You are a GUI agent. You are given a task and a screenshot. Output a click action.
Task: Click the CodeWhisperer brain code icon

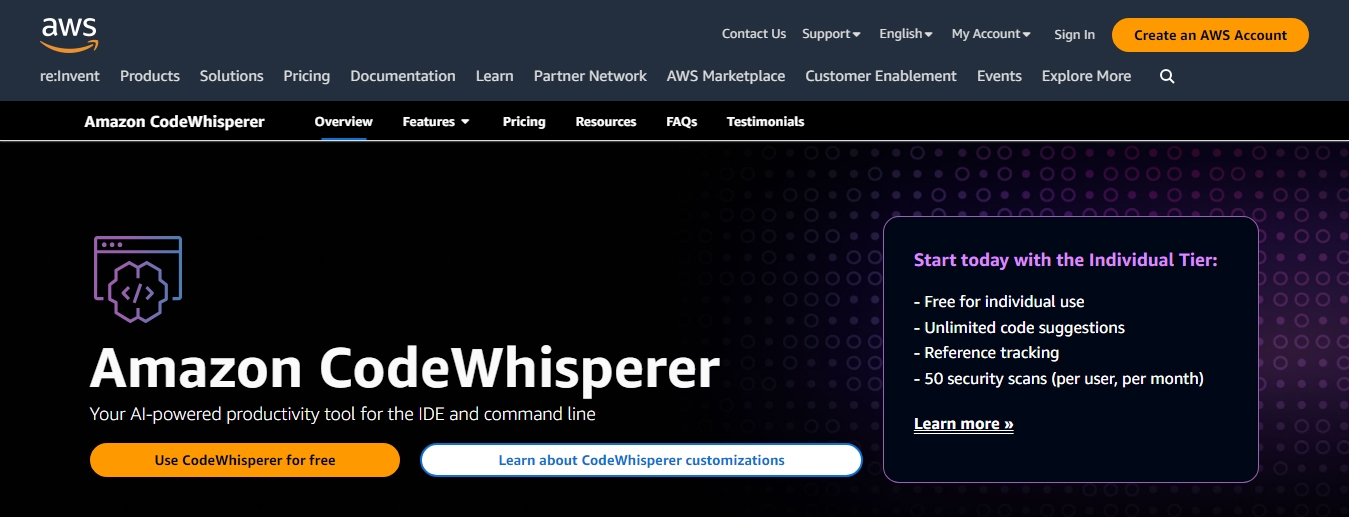138,279
